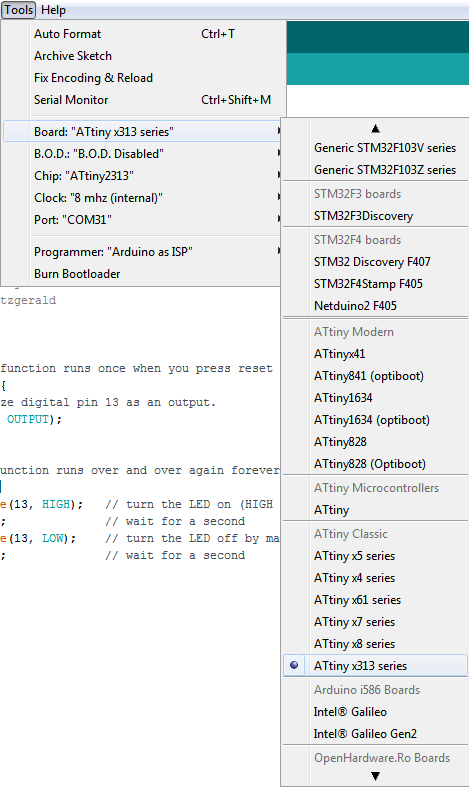The image size is (469, 790).
Task: Open the Port COM31 submenu
Action: click(142, 220)
